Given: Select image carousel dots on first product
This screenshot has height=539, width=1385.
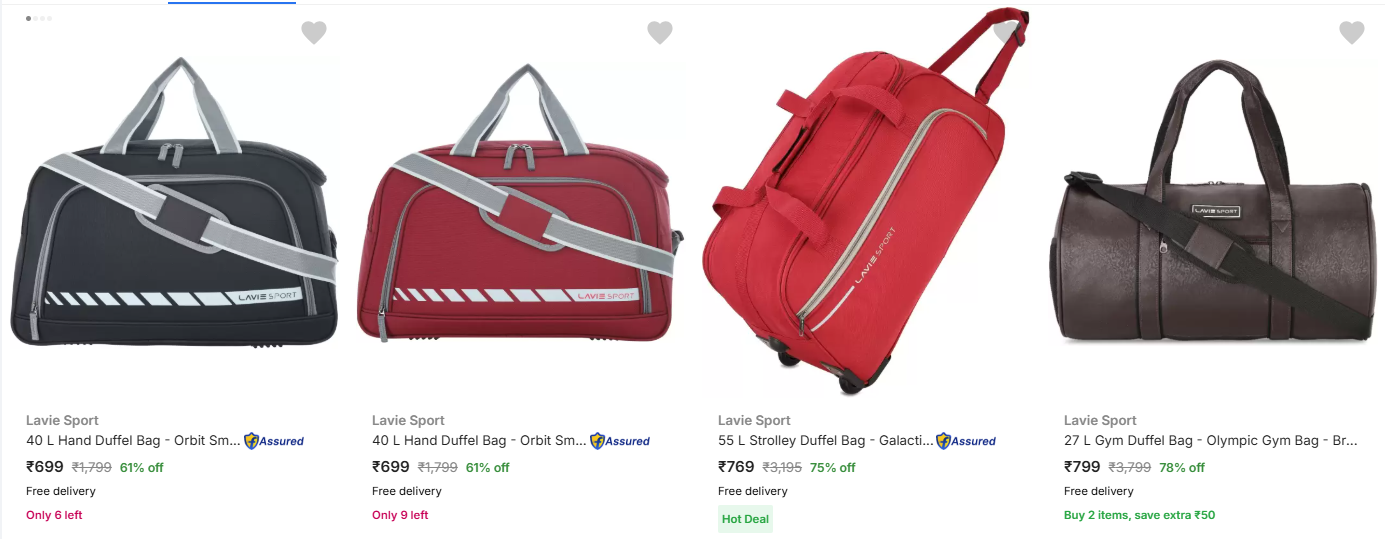Looking at the screenshot, I should pos(39,18).
